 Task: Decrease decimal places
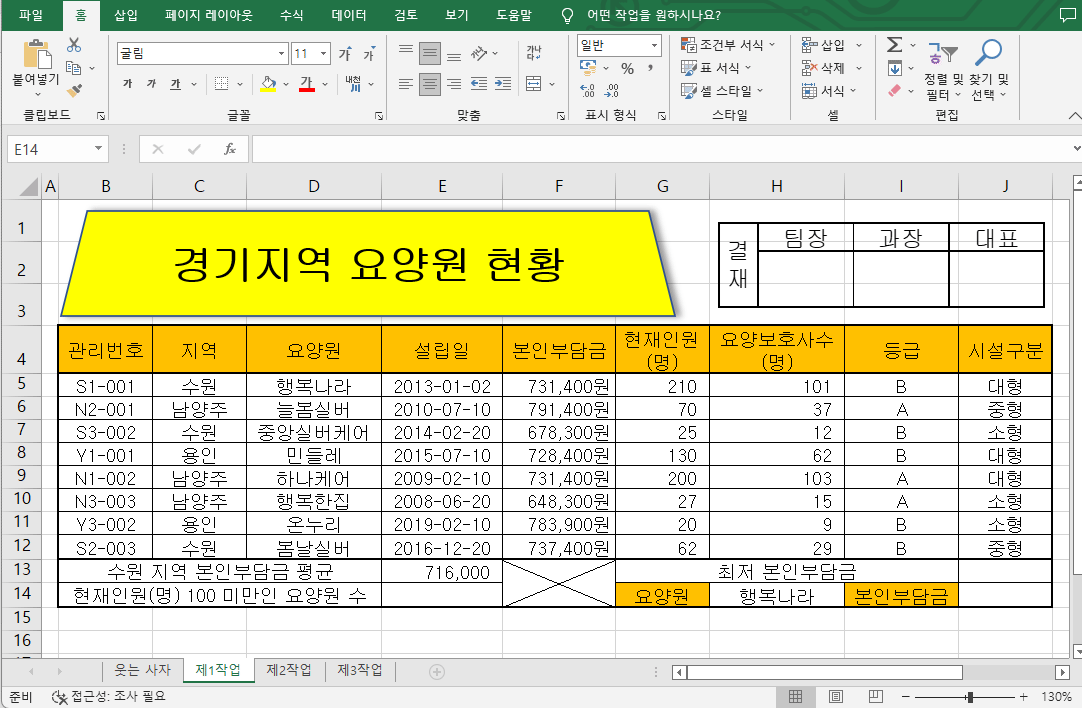coord(611,90)
